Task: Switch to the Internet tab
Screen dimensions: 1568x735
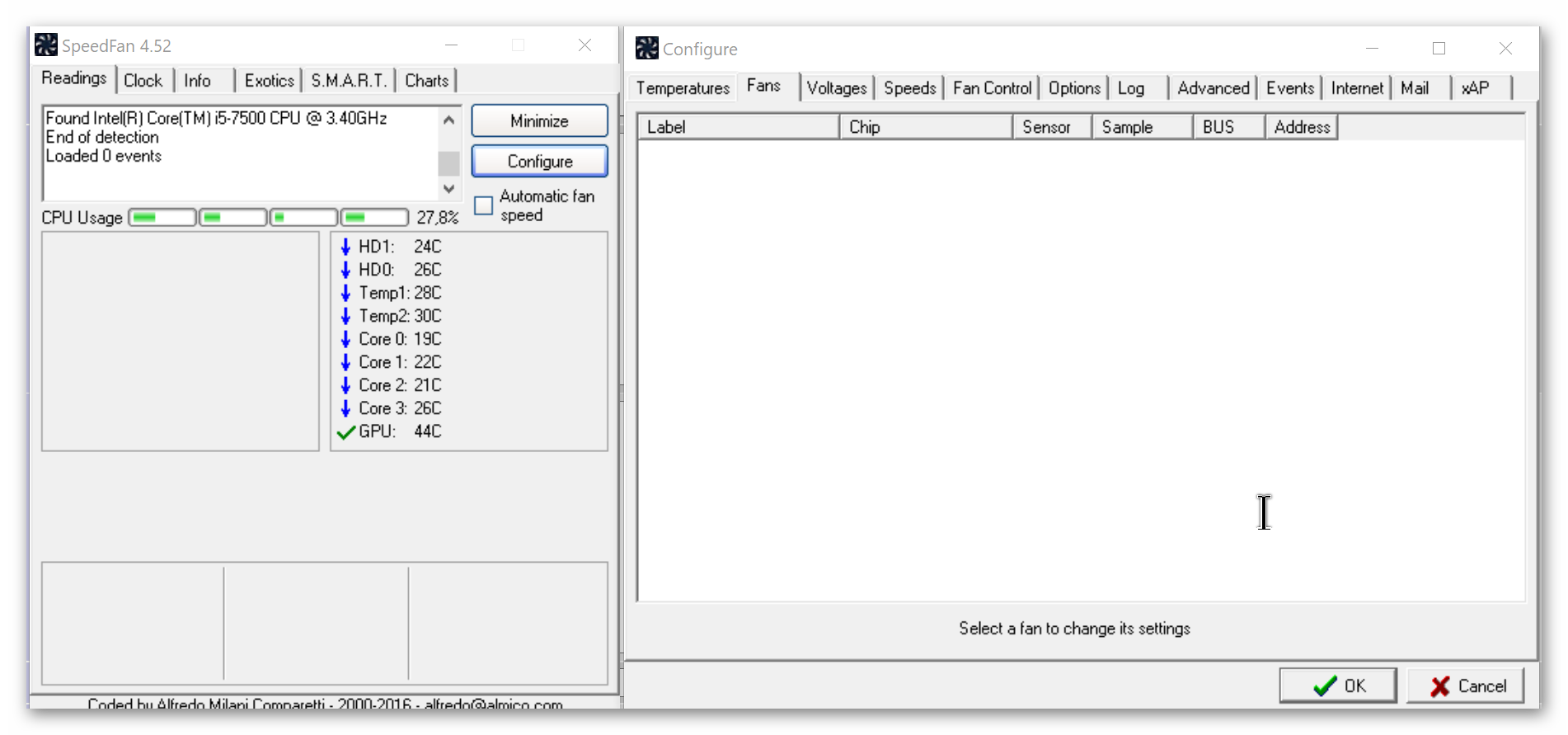Action: (1357, 88)
